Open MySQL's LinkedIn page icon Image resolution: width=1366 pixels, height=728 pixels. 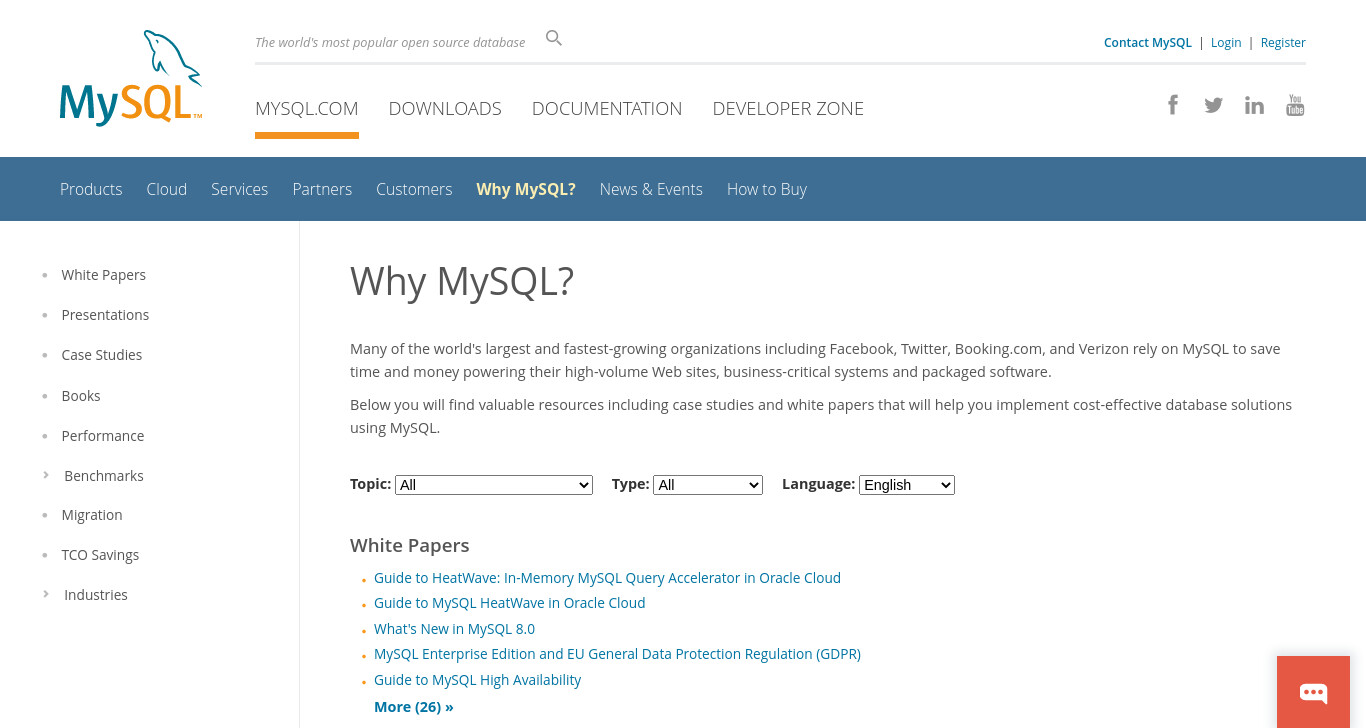1254,105
